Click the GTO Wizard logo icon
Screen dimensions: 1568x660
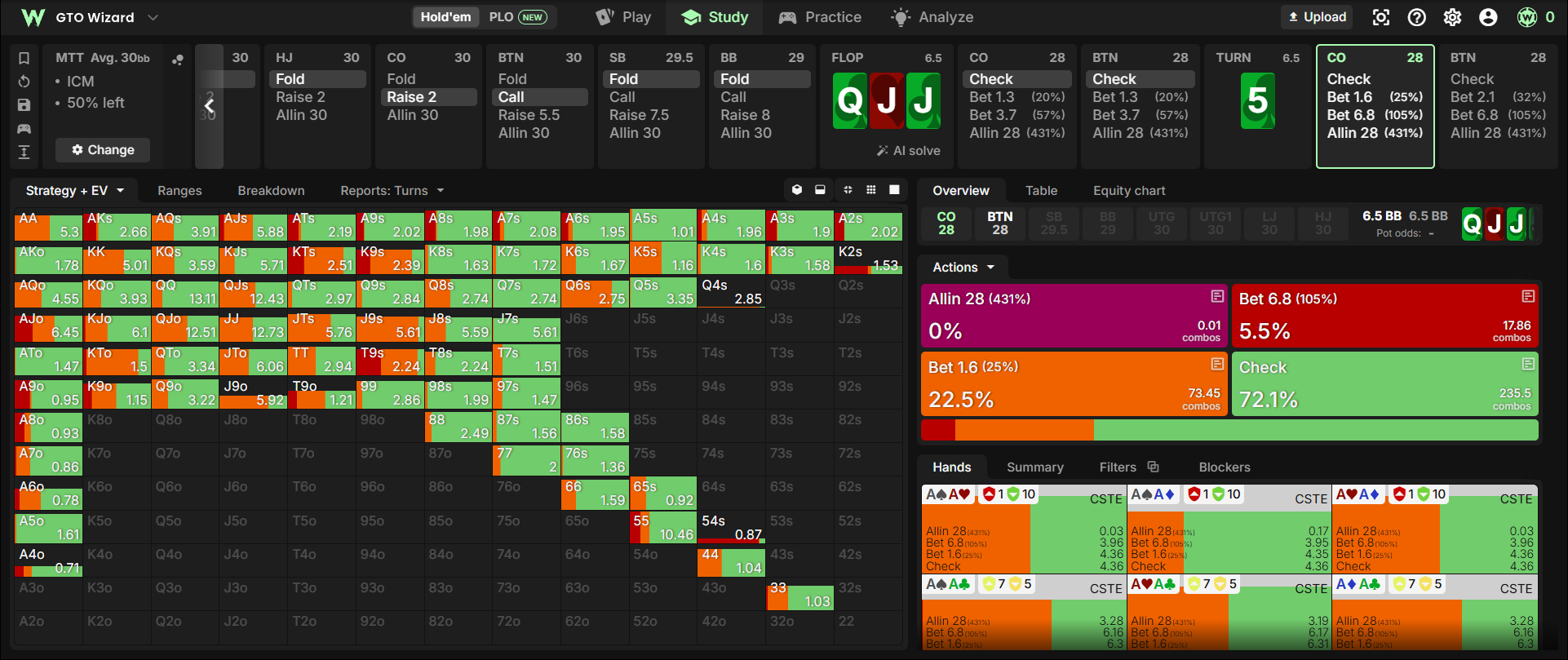tap(33, 17)
